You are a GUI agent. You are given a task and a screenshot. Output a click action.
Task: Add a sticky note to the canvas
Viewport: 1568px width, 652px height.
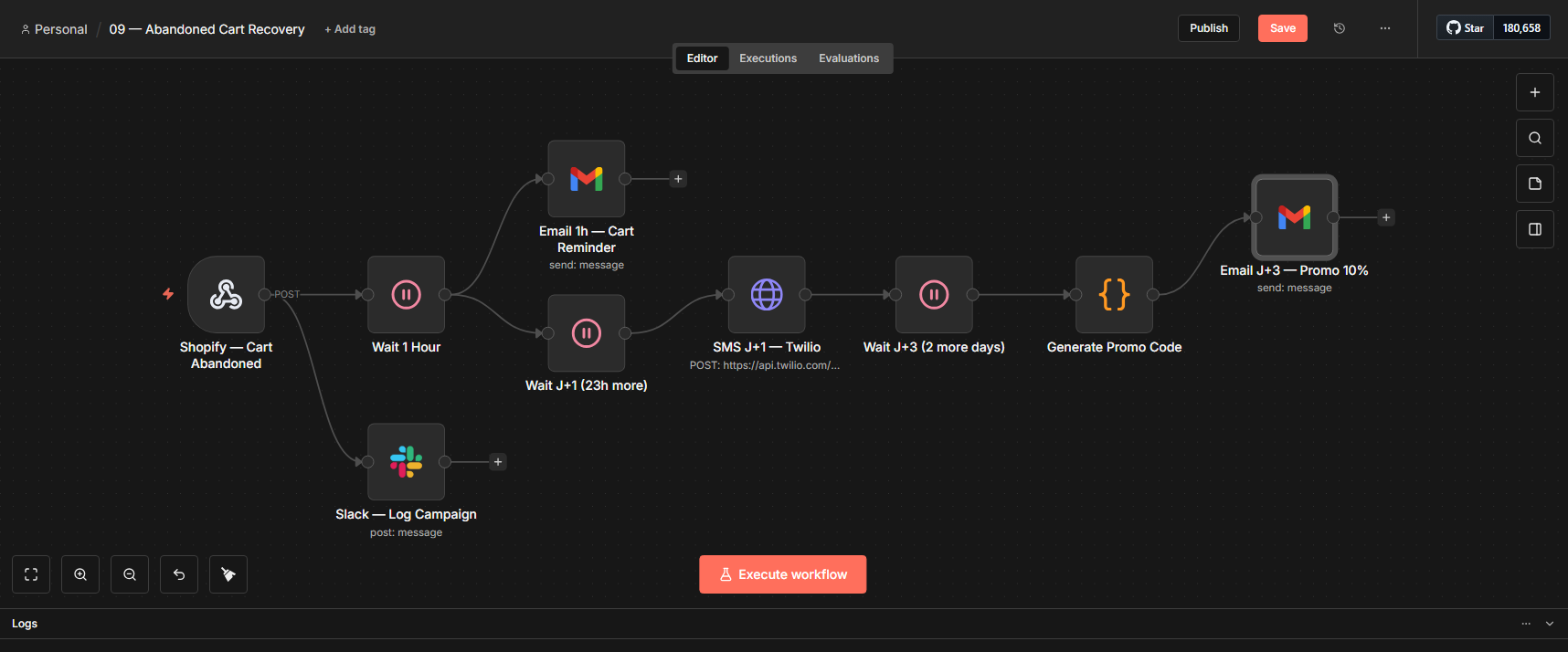[x=1535, y=184]
